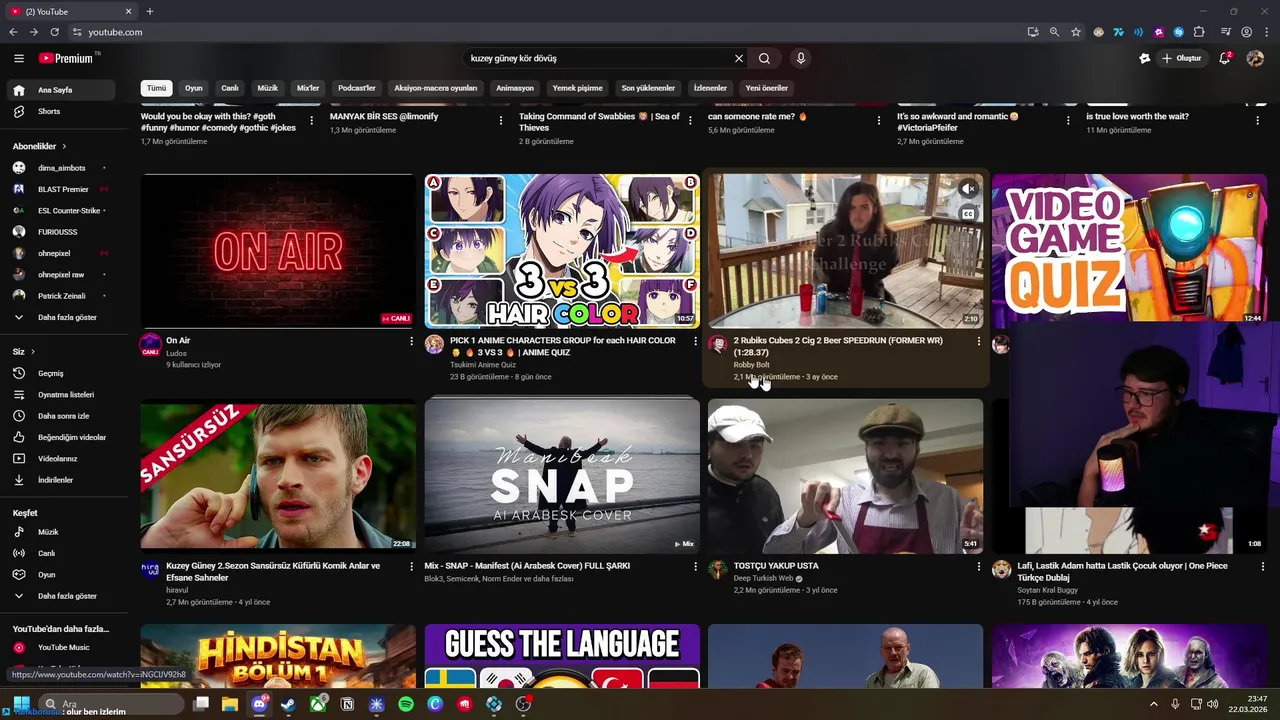Expand the Abonelikler section arrow
1280x720 pixels.
(x=64, y=146)
